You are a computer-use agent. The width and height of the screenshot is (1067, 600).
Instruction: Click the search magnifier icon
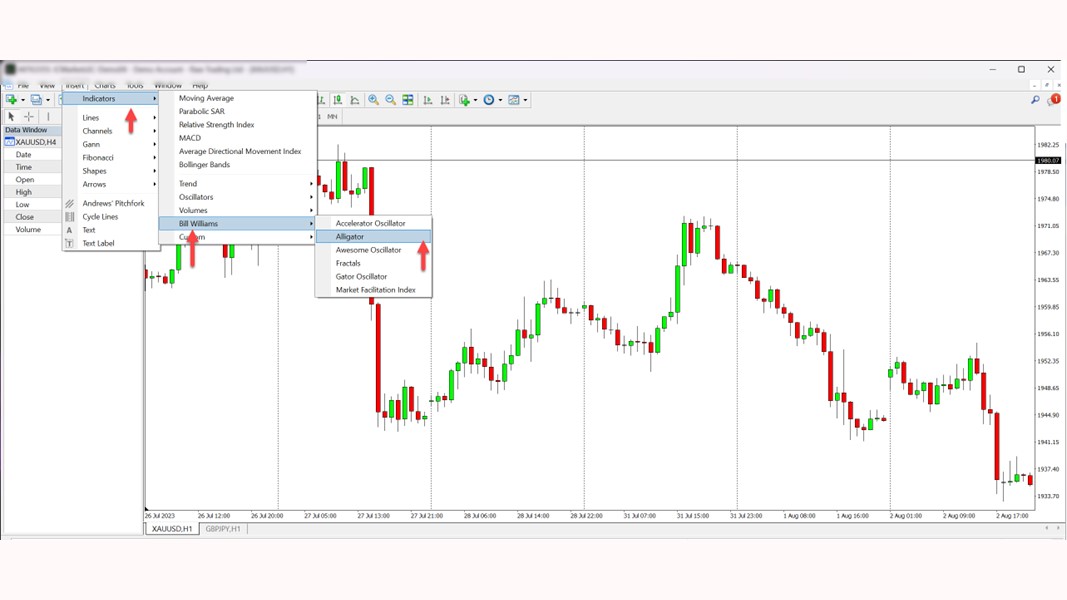coord(1035,100)
